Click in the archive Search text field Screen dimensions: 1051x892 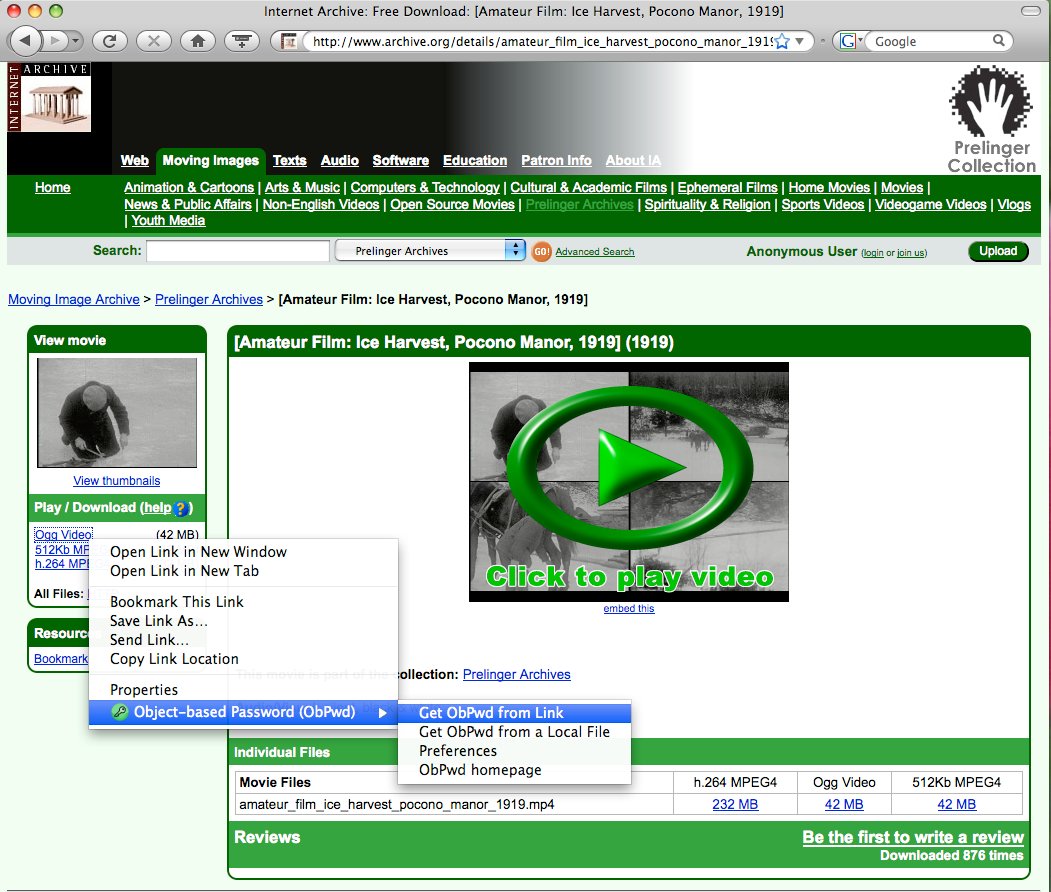pyautogui.click(x=238, y=251)
